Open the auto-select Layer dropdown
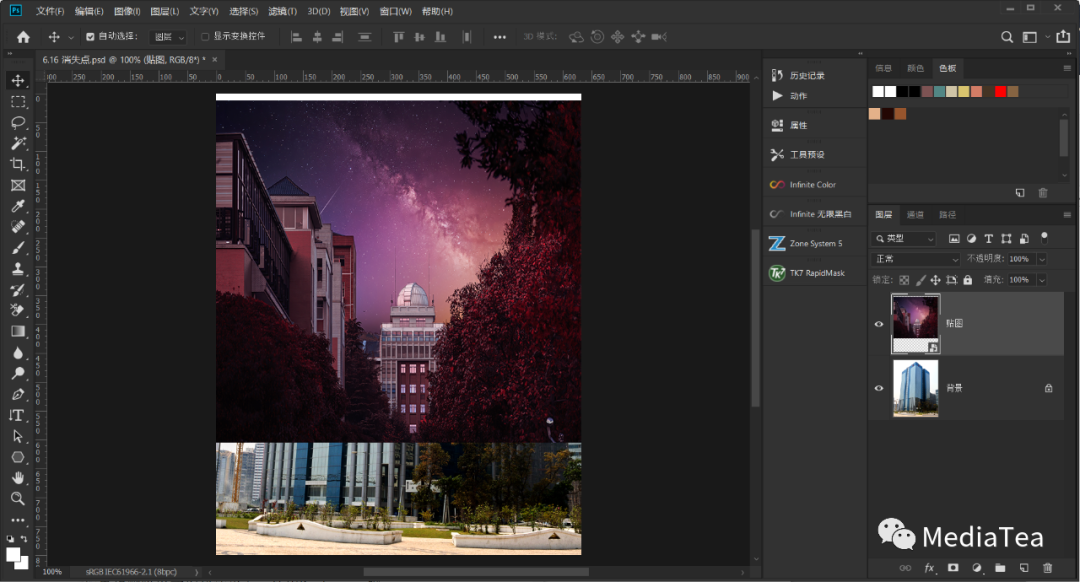 [168, 37]
